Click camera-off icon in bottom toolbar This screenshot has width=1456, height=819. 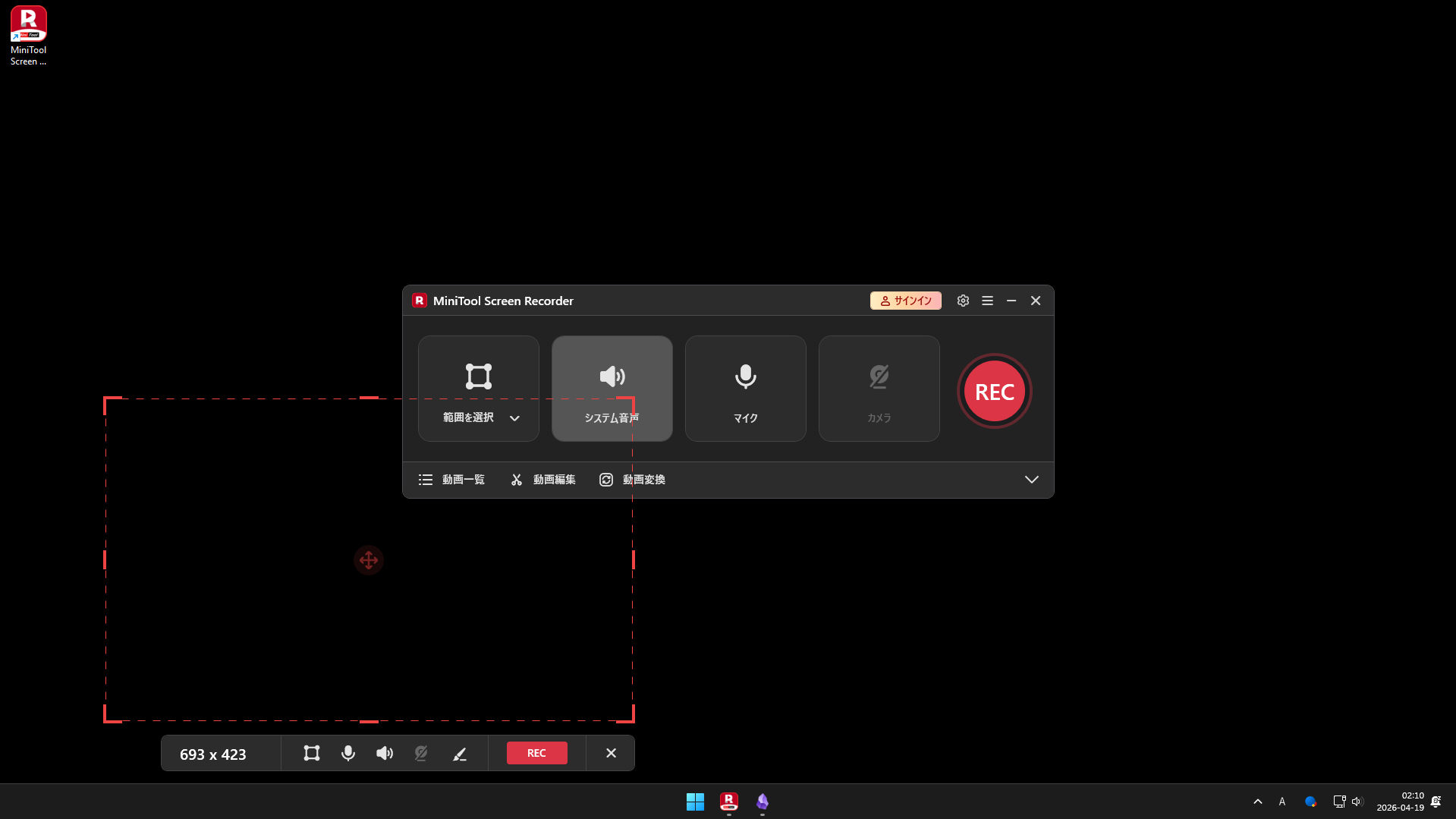pos(421,753)
